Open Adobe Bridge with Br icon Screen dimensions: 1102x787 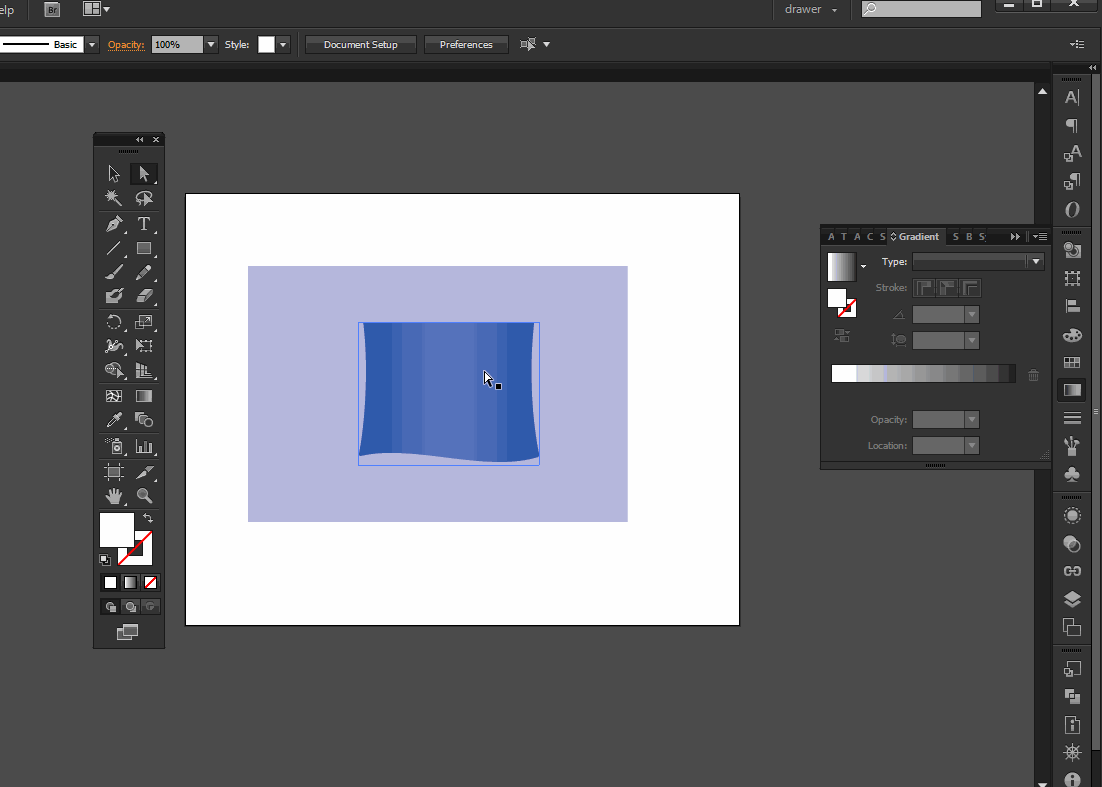[x=52, y=9]
